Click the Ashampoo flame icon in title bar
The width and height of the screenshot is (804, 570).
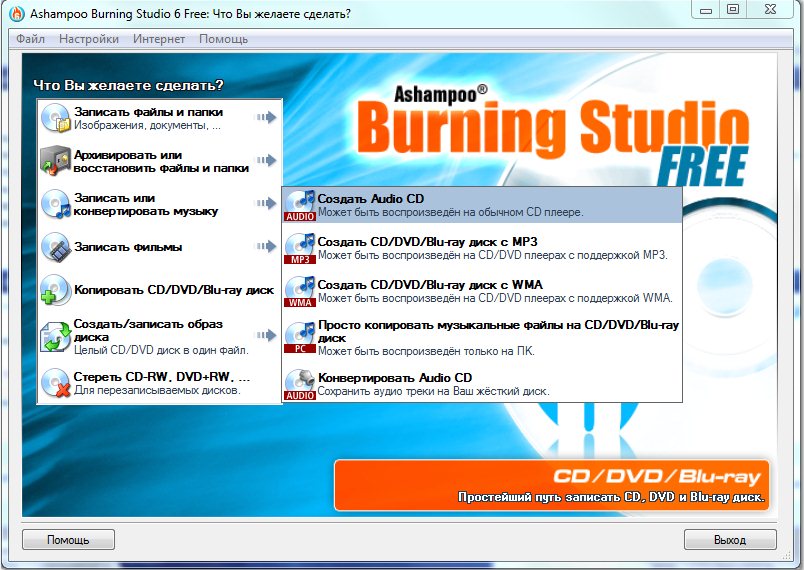17,13
